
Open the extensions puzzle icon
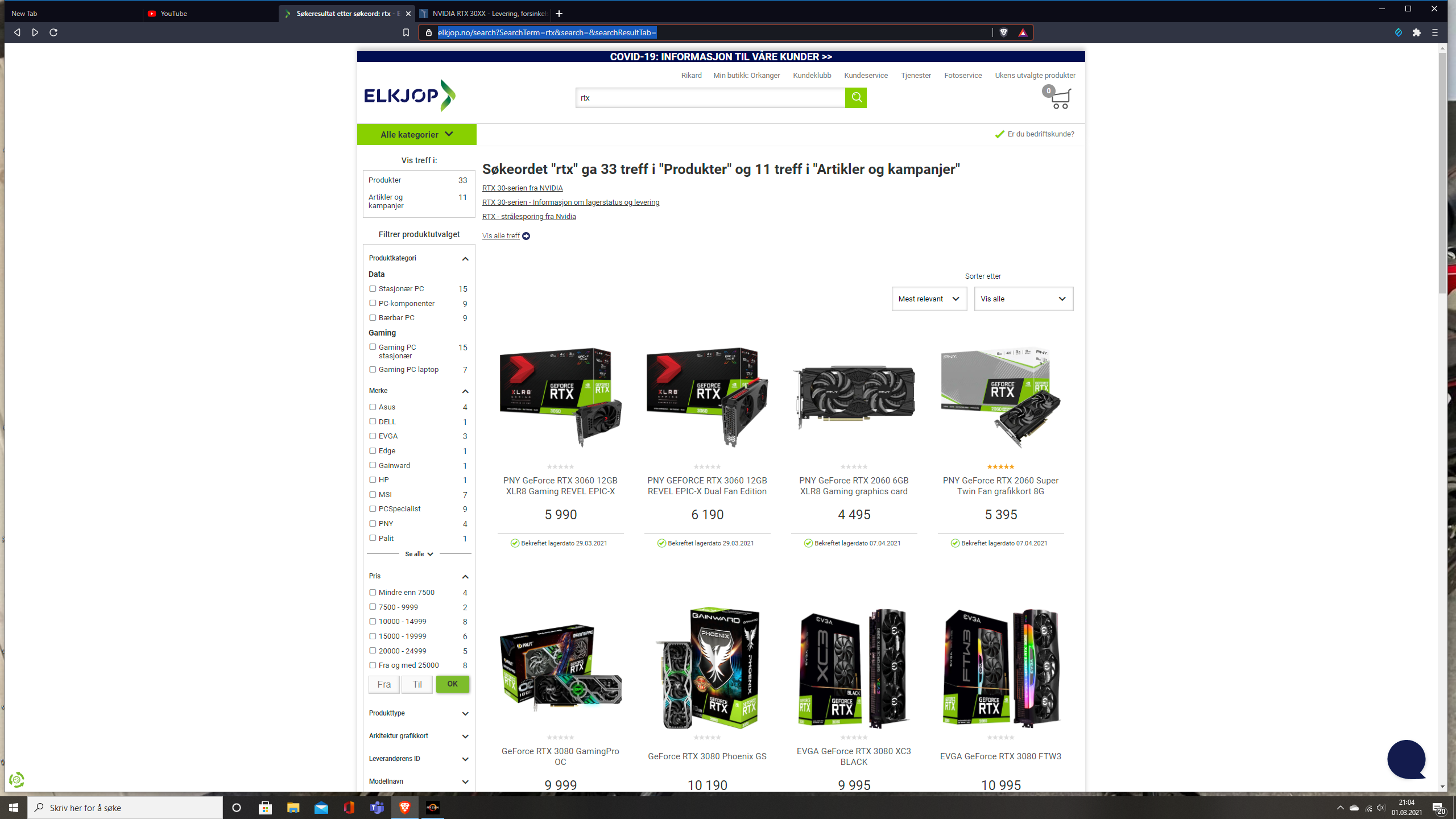click(1416, 32)
